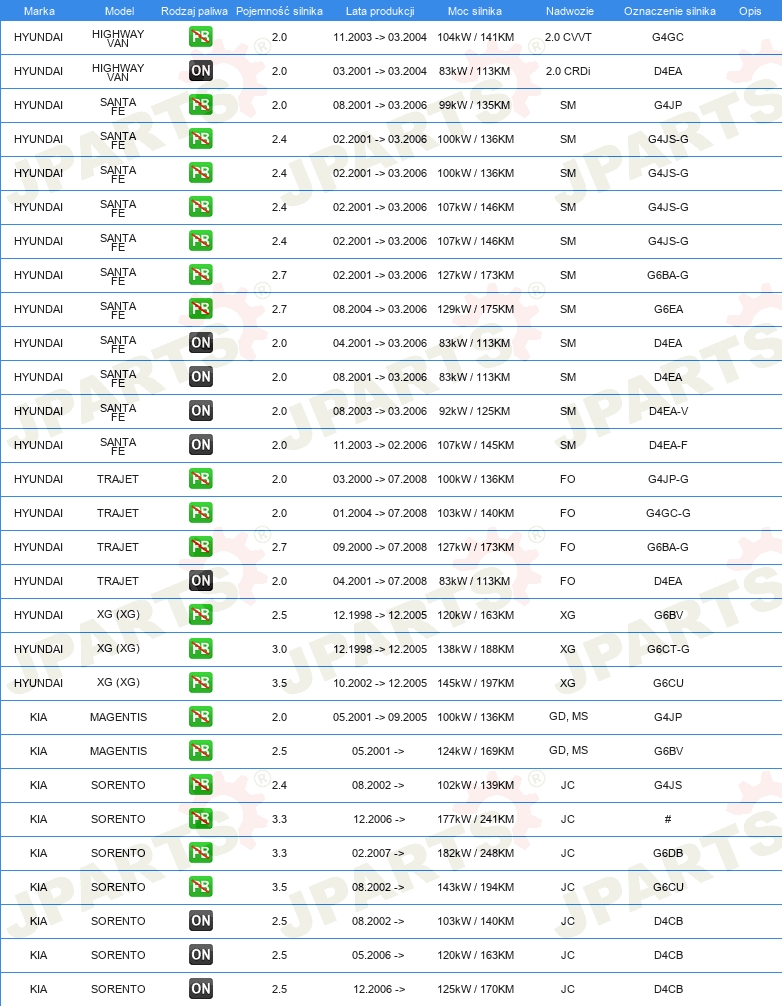The height and width of the screenshot is (1006, 782).
Task: Click the 'G6DB' engine code cell
Action: [x=668, y=853]
